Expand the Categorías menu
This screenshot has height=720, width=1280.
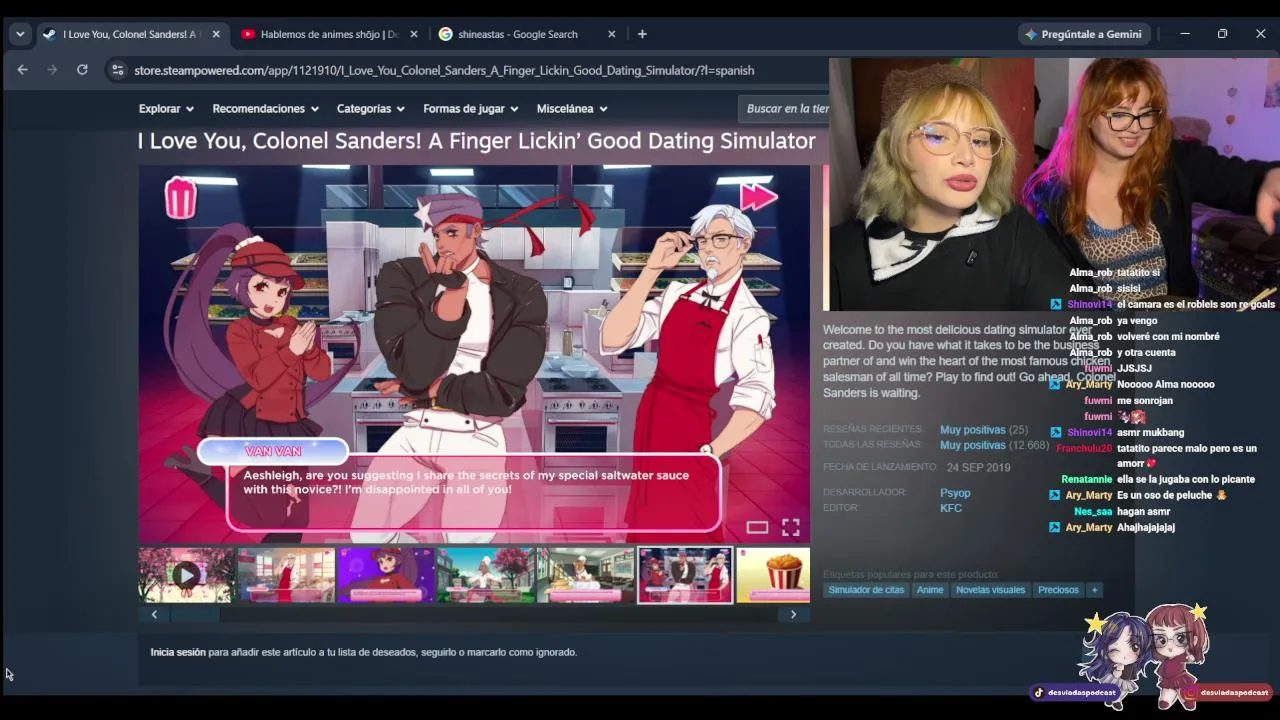point(370,108)
